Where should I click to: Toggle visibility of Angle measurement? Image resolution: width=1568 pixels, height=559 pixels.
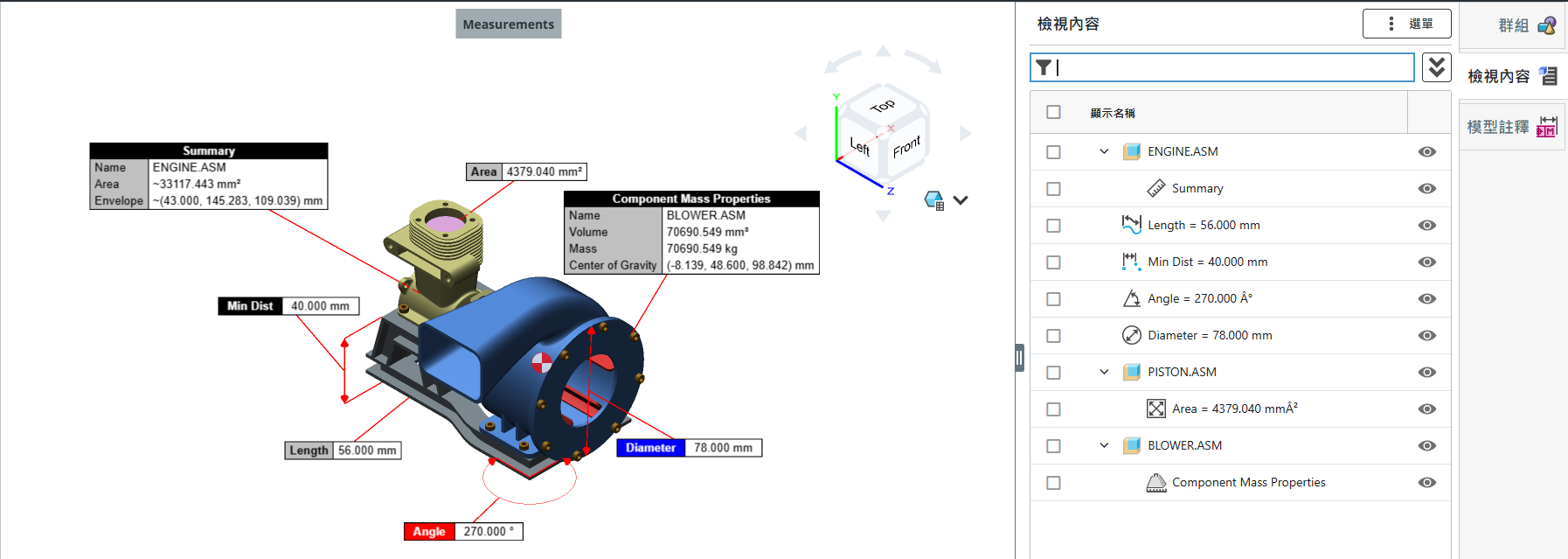click(1427, 298)
